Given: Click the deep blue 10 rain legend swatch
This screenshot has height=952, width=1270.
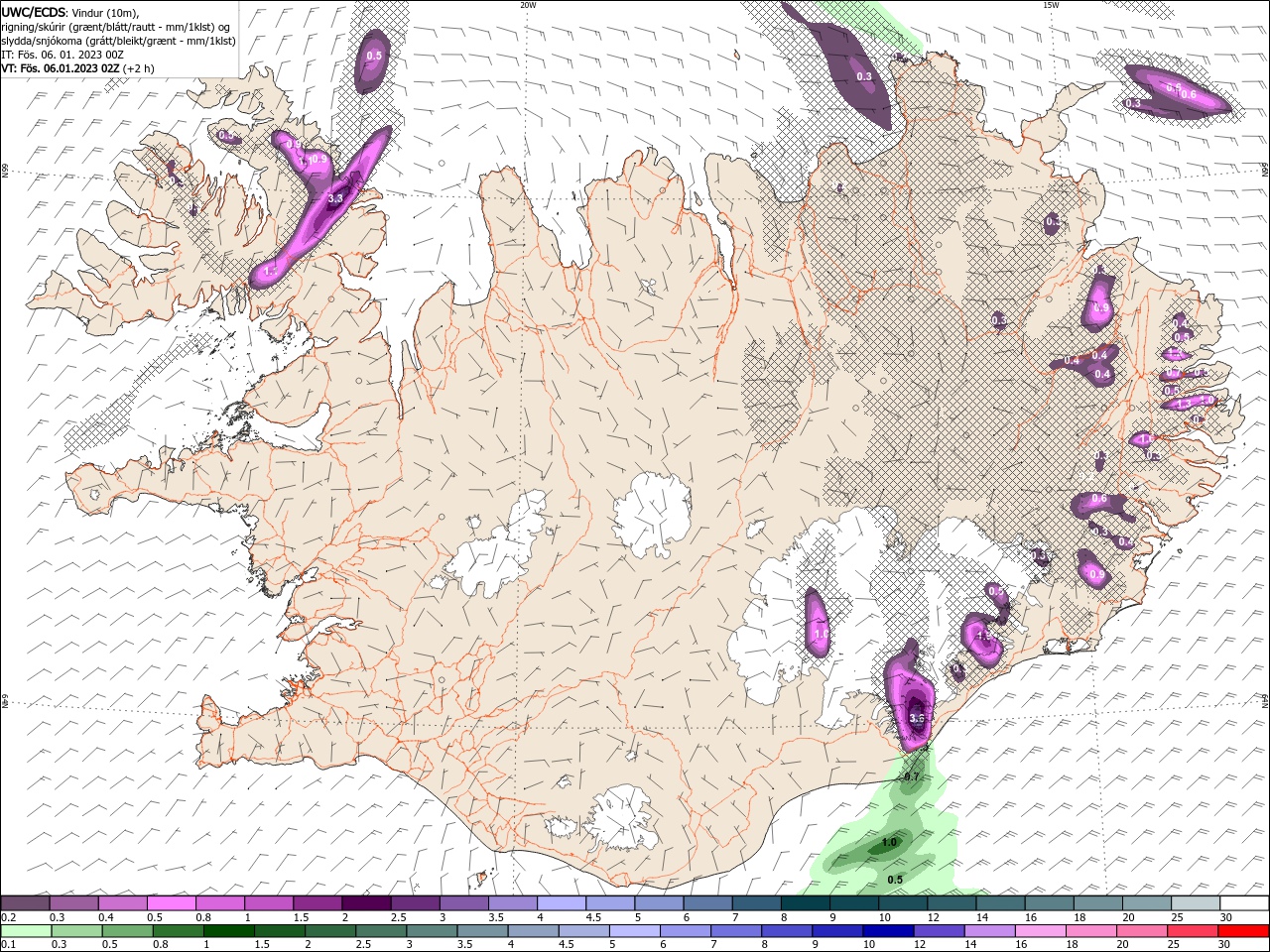Looking at the screenshot, I should point(887,931).
